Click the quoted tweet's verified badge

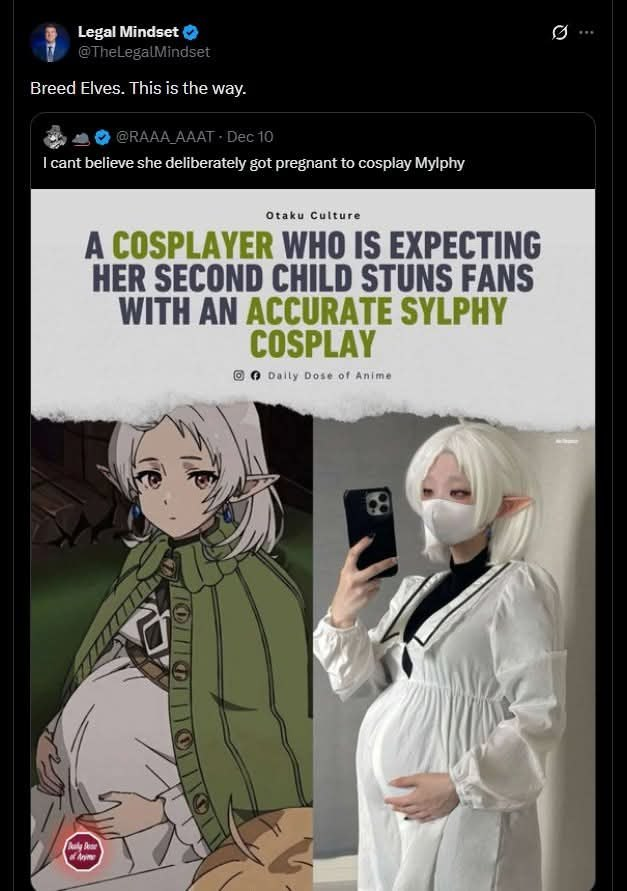point(102,137)
